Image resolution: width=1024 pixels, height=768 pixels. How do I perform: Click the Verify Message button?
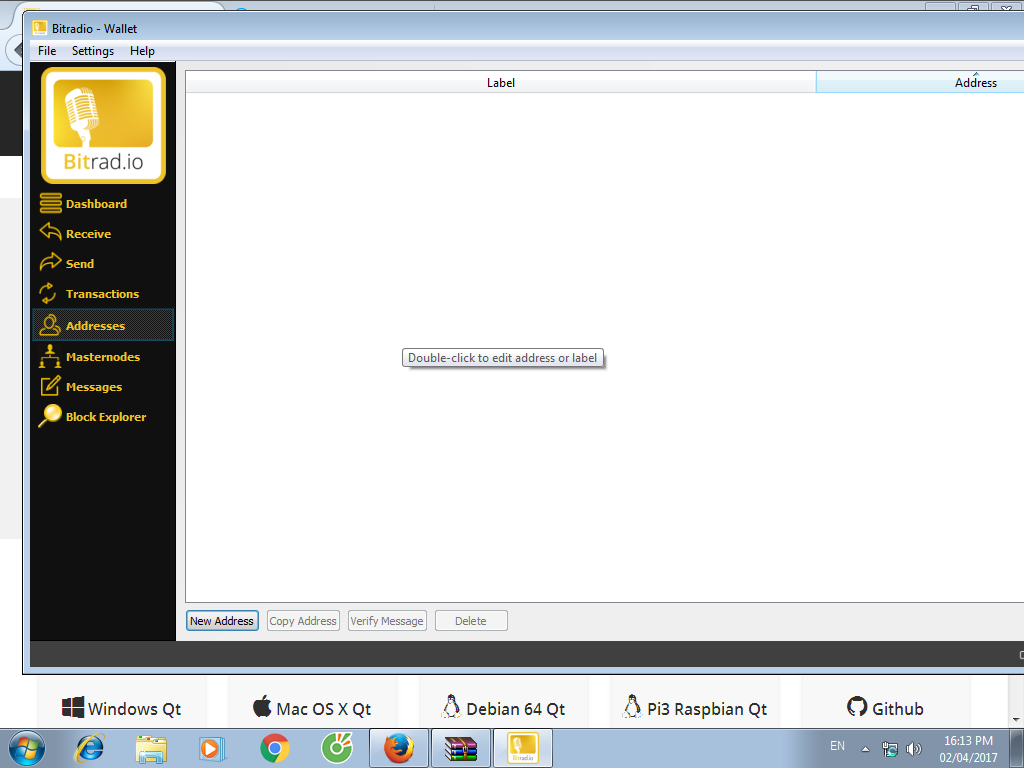pos(387,620)
